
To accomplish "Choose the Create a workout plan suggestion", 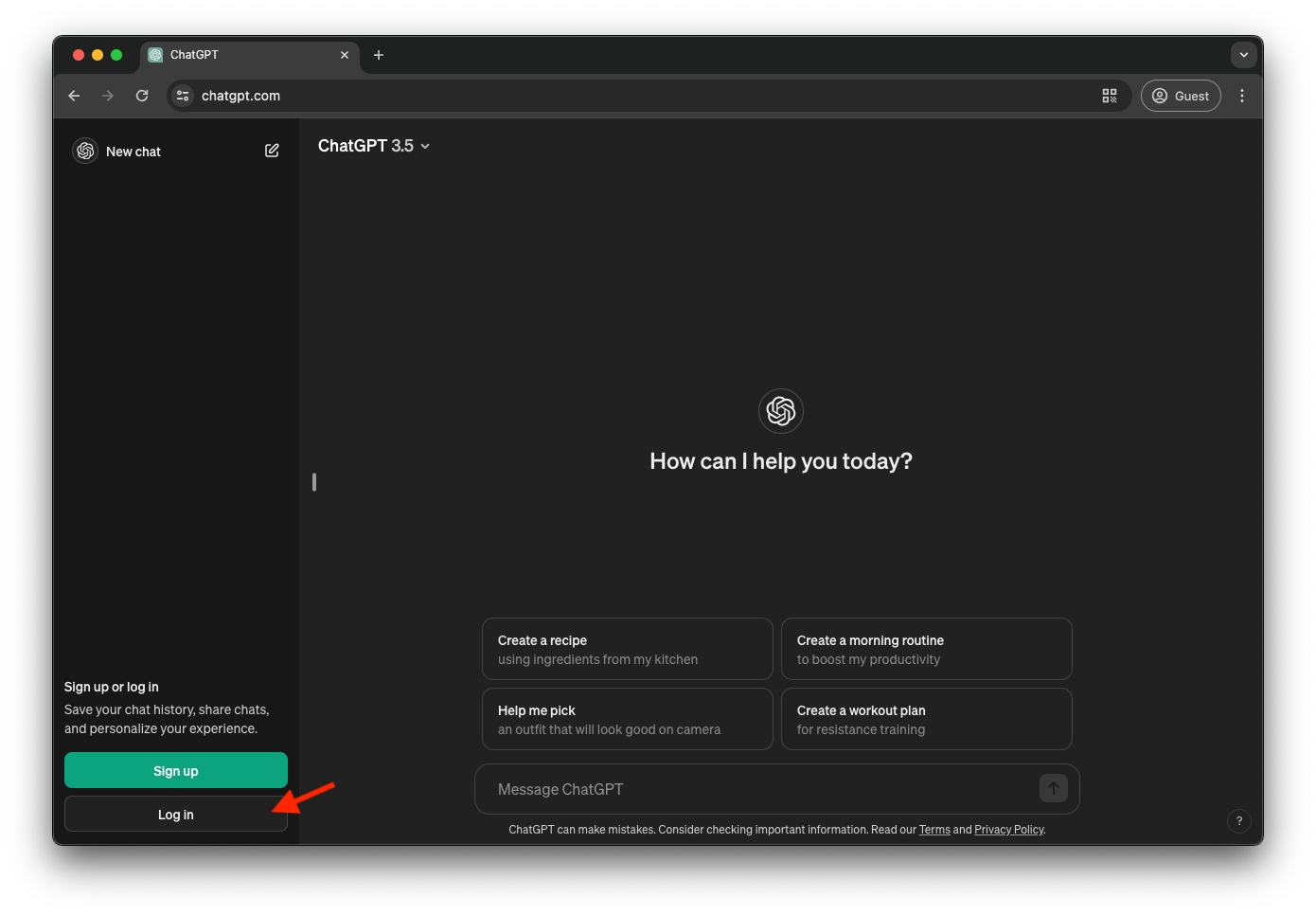I will click(926, 720).
